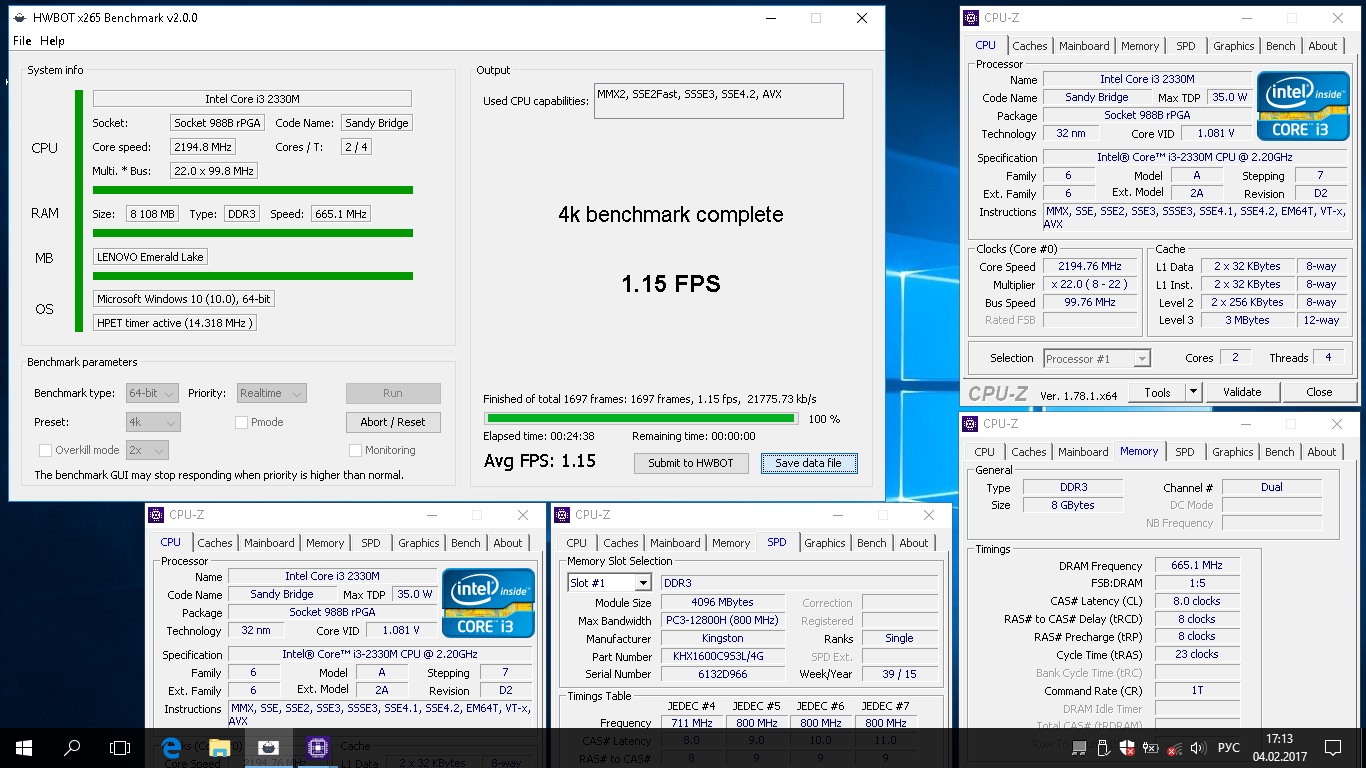Open the Caches tab in the CPU-Z Memory window
The width and height of the screenshot is (1366, 768).
coord(1029,452)
